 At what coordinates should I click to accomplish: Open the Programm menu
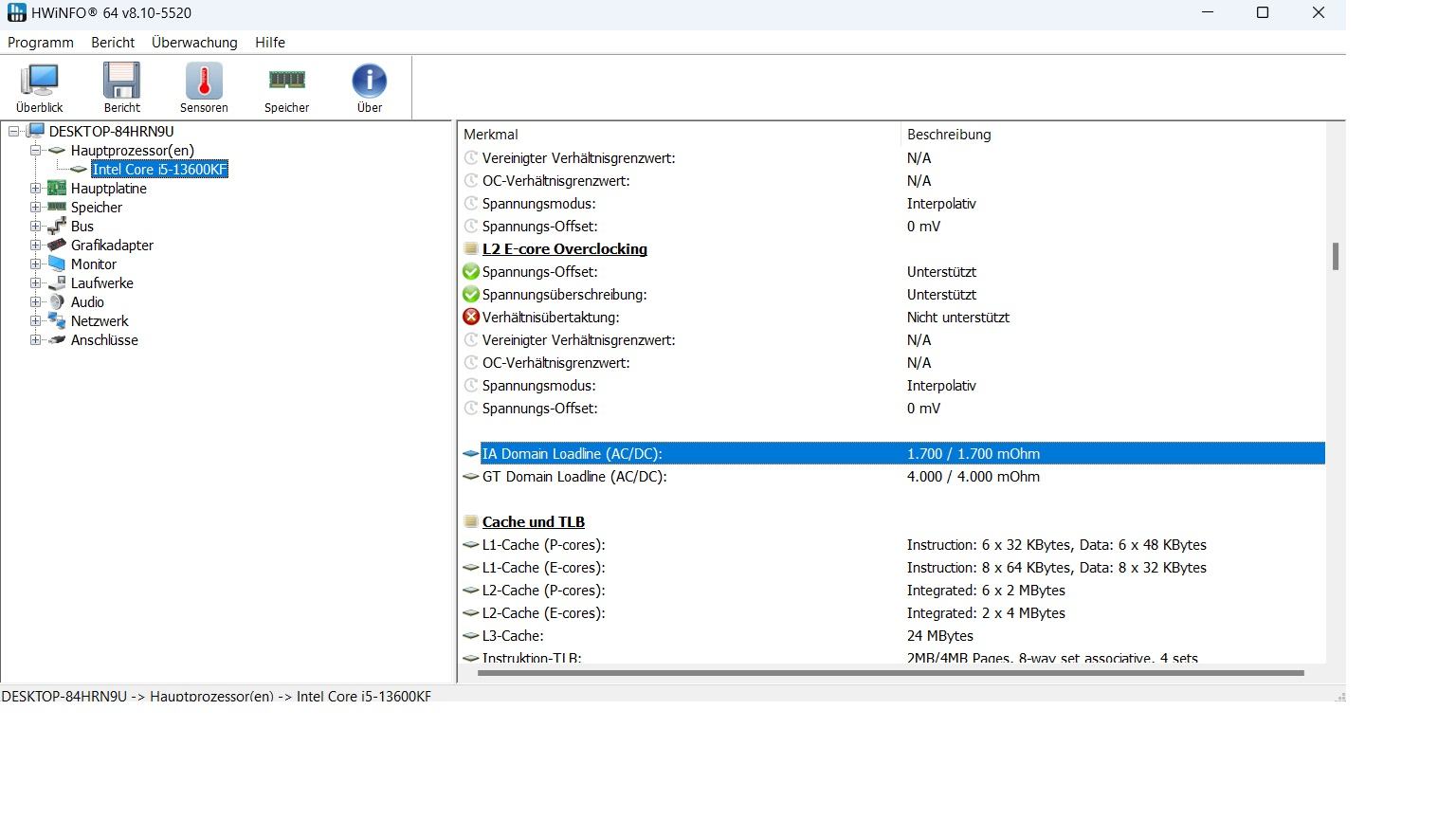[41, 43]
